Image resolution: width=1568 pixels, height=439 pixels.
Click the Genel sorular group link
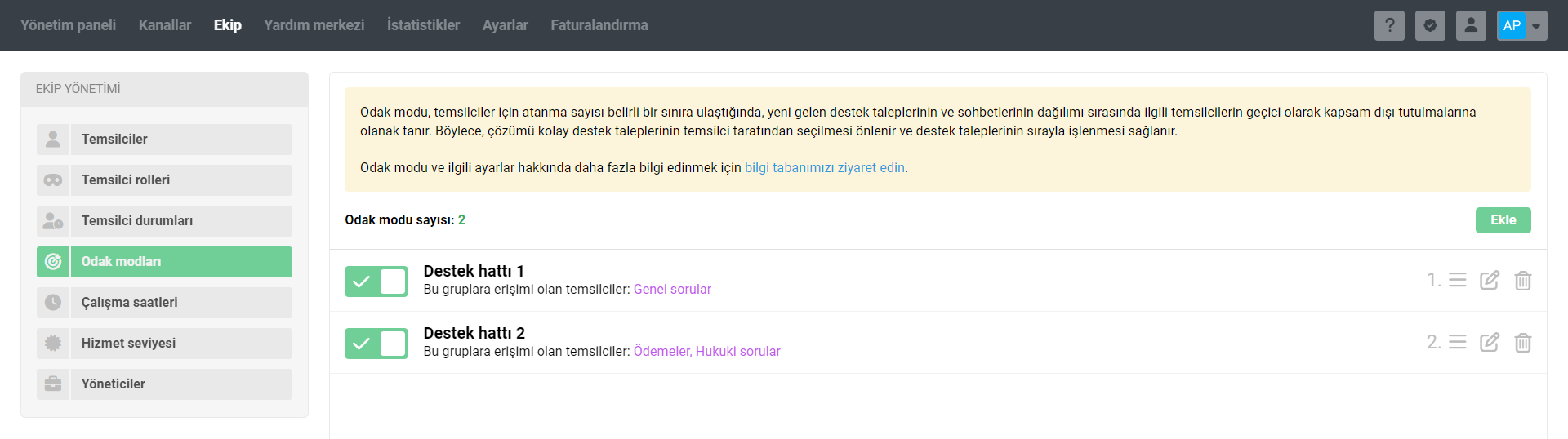pyautogui.click(x=672, y=289)
